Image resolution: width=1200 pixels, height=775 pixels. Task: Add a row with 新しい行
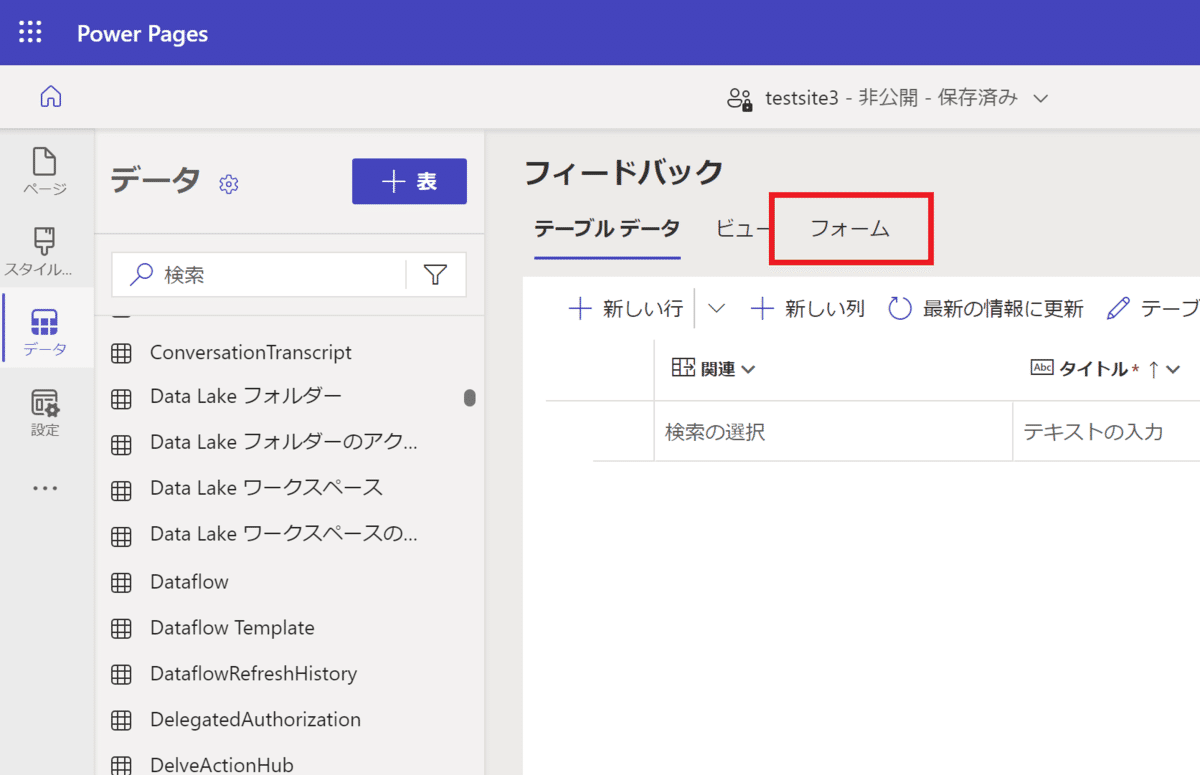[625, 308]
